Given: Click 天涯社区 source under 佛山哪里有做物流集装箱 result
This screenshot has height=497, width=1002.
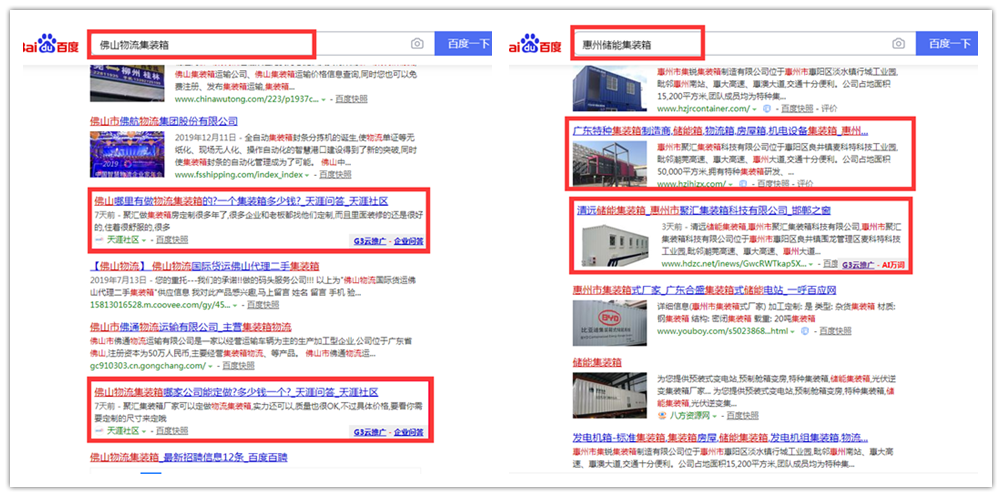Looking at the screenshot, I should click(123, 240).
